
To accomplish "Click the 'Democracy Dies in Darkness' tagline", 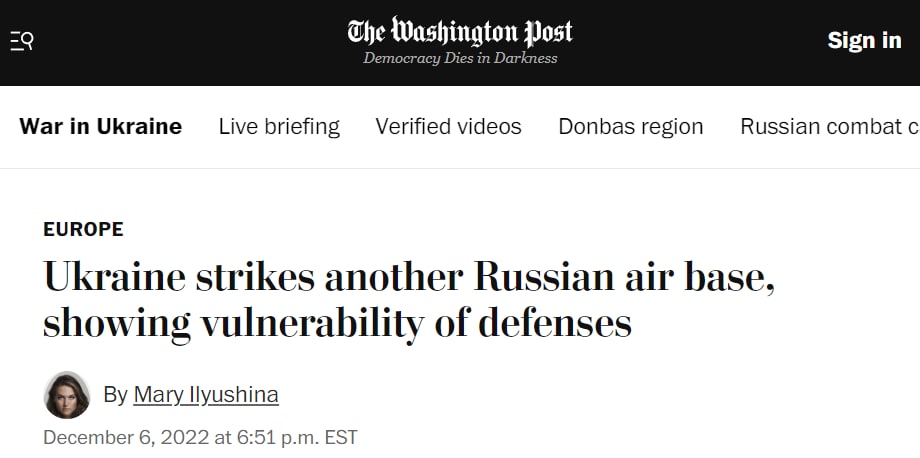I will 460,58.
